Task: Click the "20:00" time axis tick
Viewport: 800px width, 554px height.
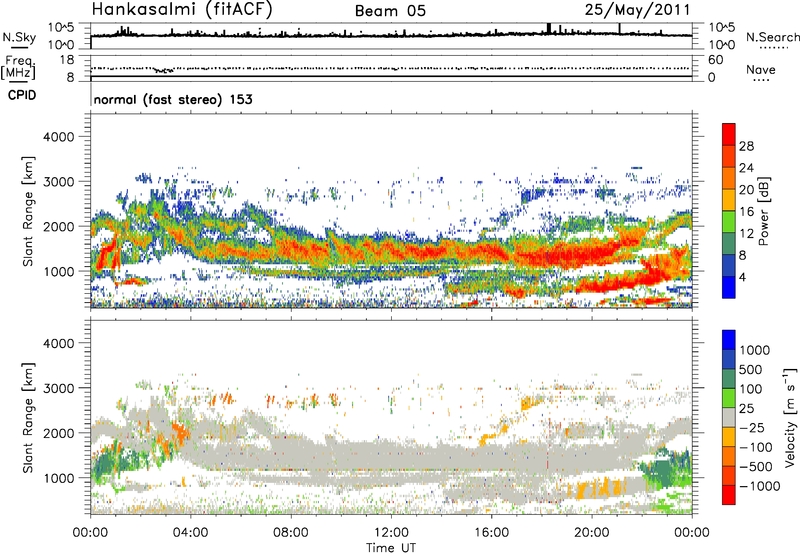Action: [592, 533]
